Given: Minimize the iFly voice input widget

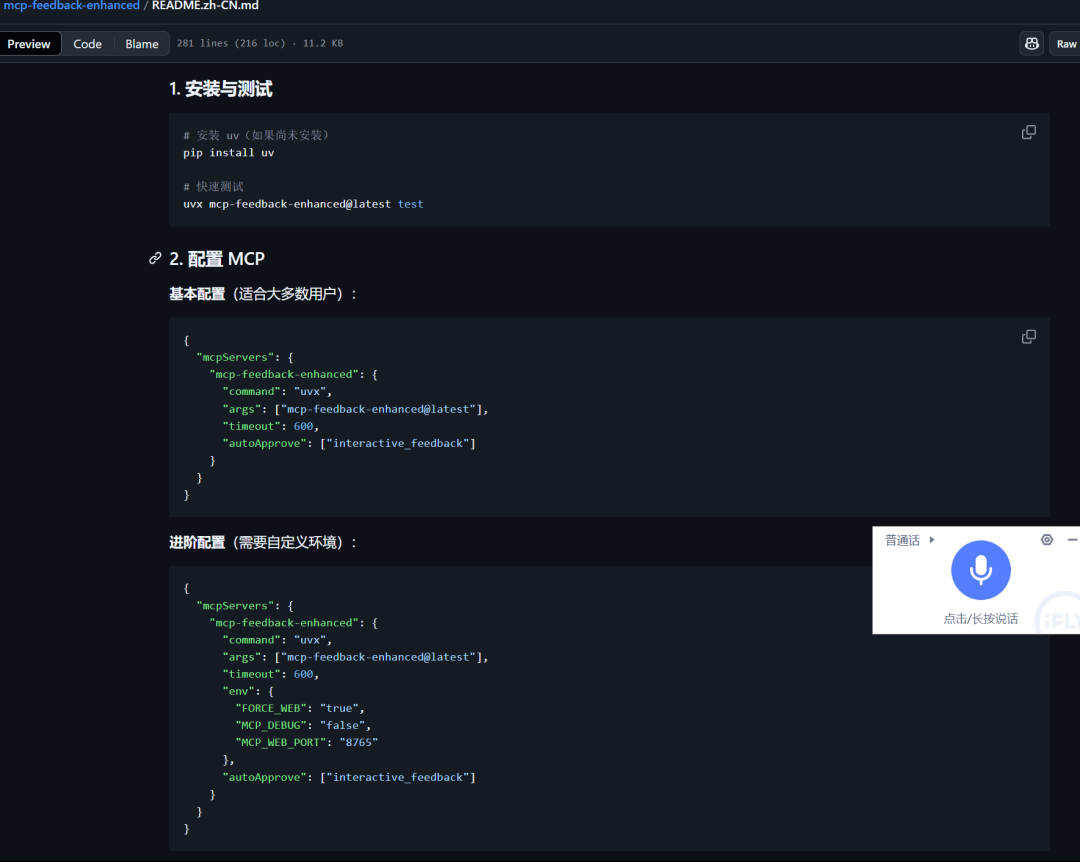Looking at the screenshot, I should (1072, 540).
